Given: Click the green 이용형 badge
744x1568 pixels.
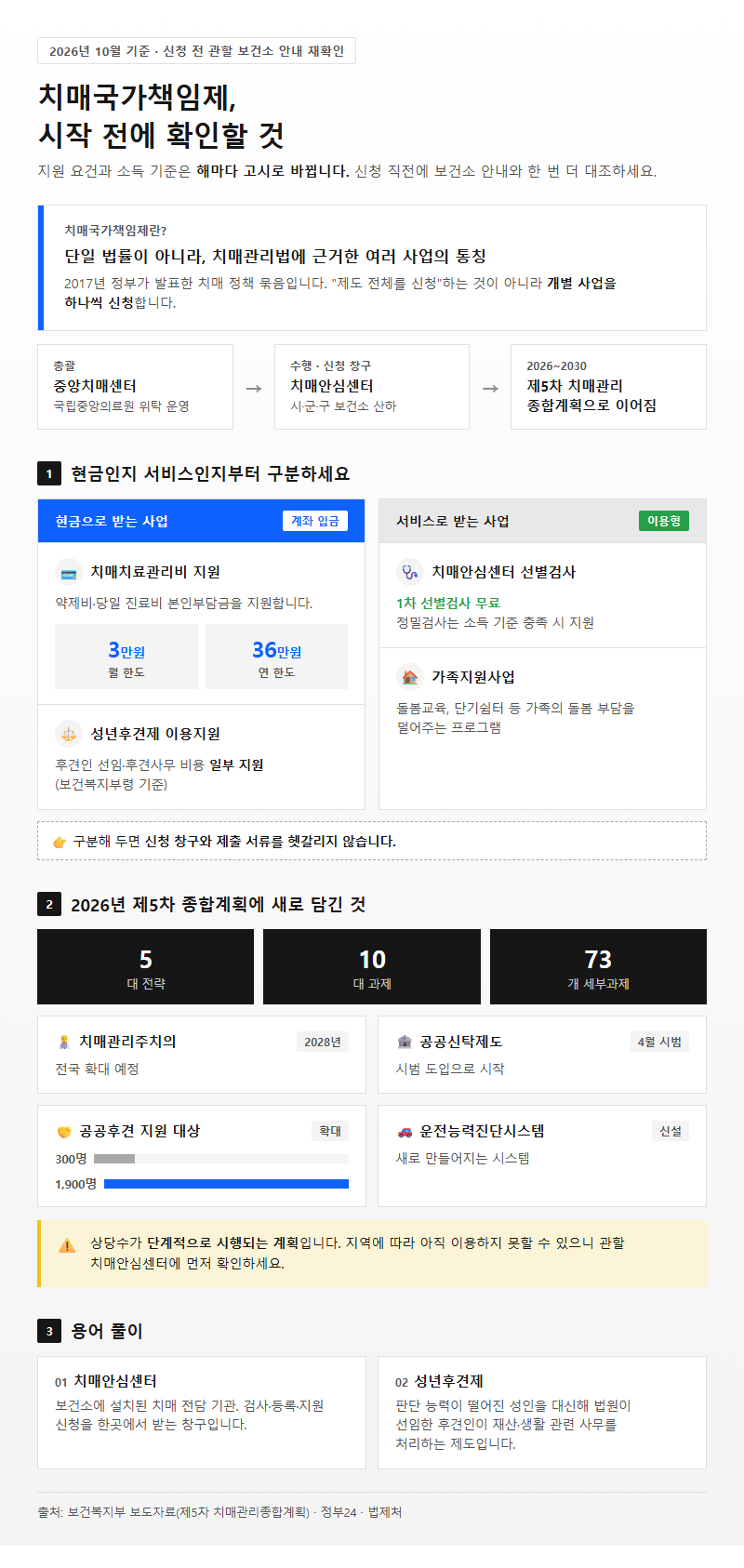Looking at the screenshot, I should pyautogui.click(x=664, y=521).
